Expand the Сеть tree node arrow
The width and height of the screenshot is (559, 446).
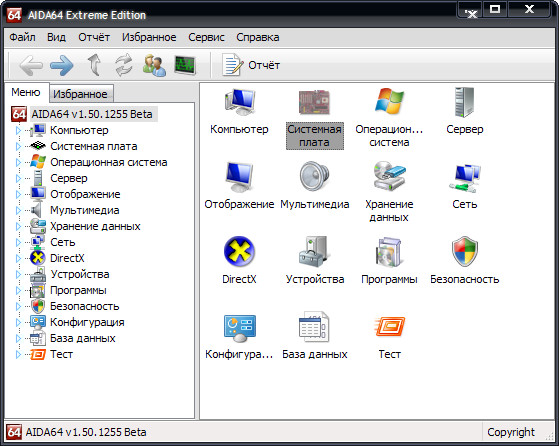pos(18,243)
